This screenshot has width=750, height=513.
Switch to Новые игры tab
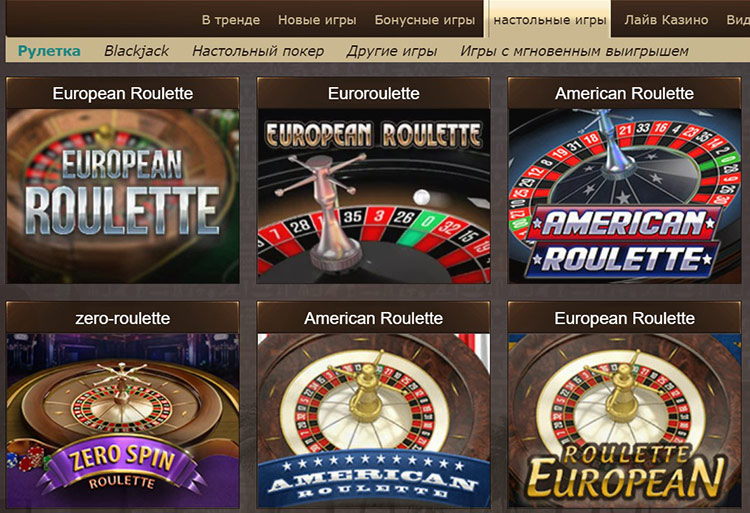pyautogui.click(x=317, y=20)
